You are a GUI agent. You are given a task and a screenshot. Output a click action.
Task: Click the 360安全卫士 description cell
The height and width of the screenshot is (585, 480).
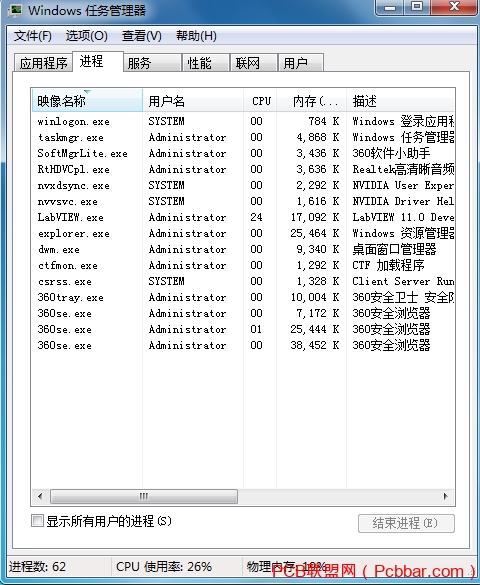click(403, 297)
